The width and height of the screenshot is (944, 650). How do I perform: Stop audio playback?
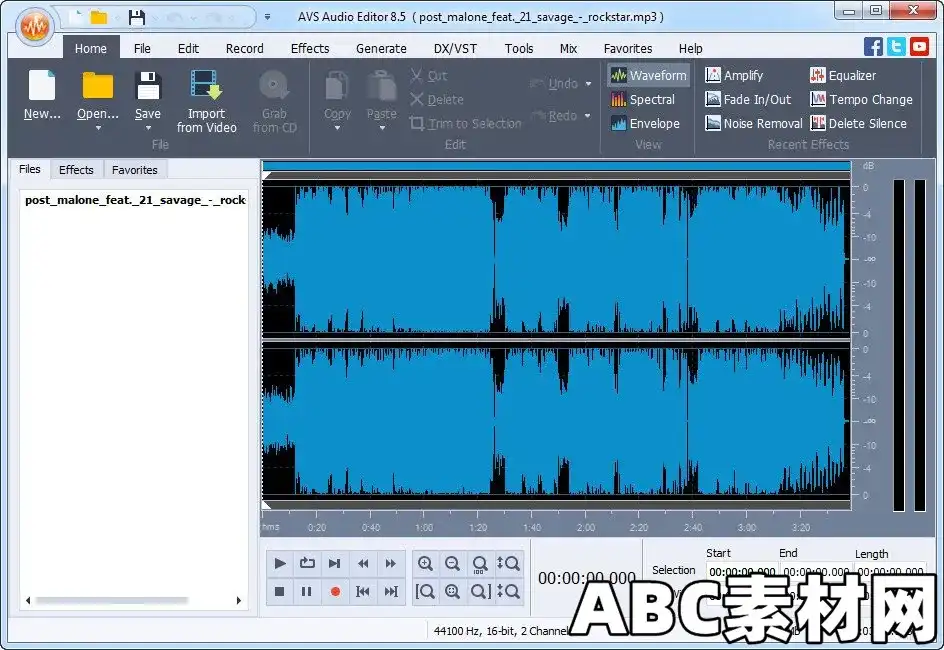279,592
